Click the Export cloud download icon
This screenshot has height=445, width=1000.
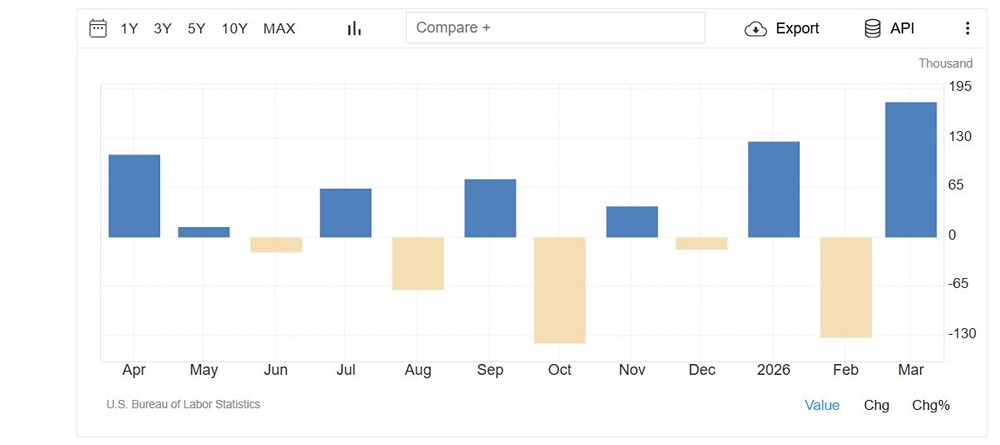click(x=756, y=29)
